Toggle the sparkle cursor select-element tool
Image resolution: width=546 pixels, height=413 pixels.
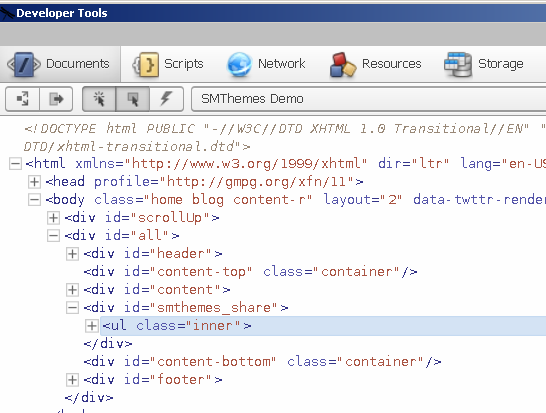[99, 99]
